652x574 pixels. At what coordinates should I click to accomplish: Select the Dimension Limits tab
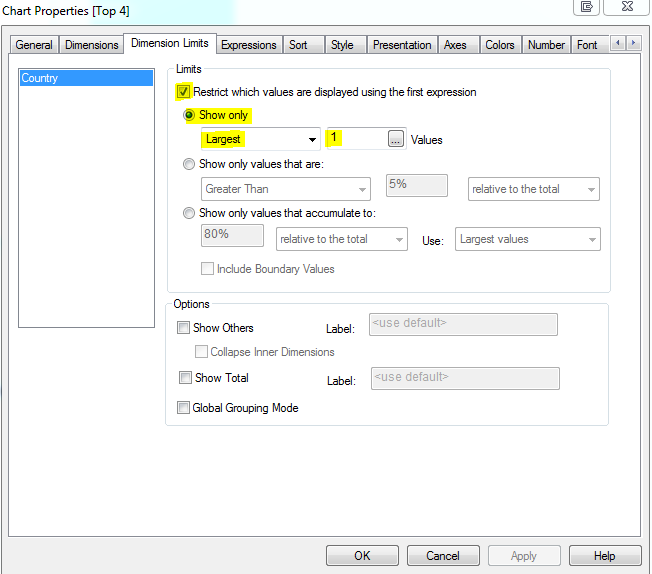(170, 43)
